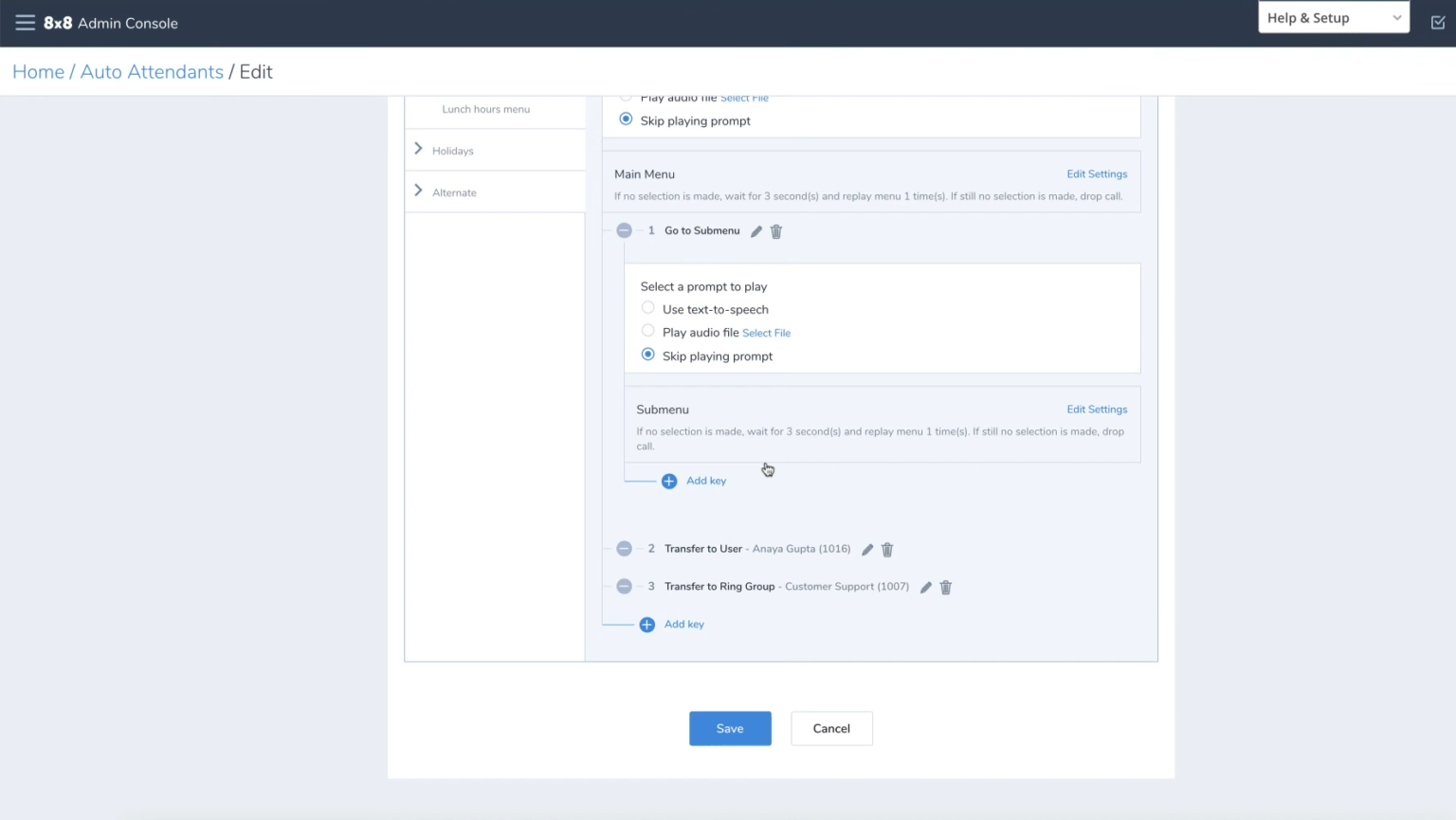The image size is (1456, 820).
Task: Select Play audio file radio option
Action: click(648, 331)
